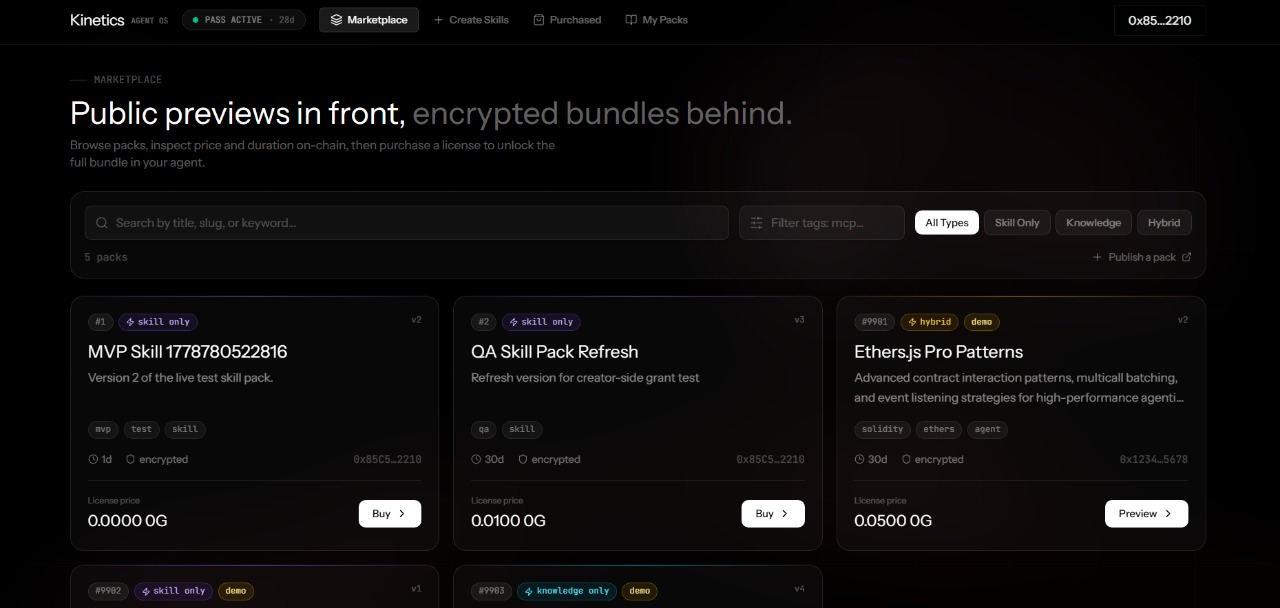The width and height of the screenshot is (1280, 608).
Task: Filter packs by Knowledge type
Action: 1093,223
